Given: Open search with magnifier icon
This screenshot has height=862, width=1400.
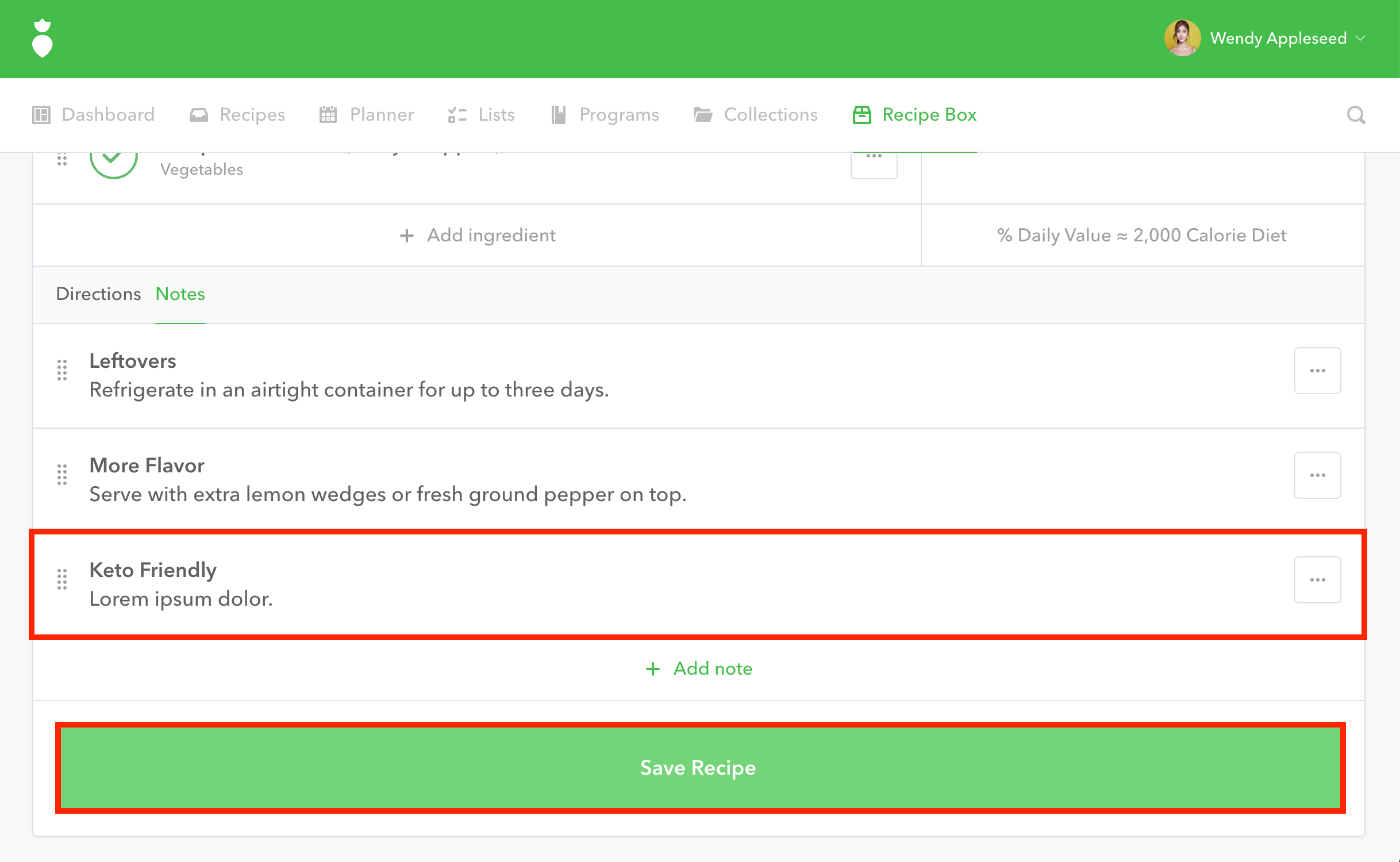Looking at the screenshot, I should point(1356,115).
